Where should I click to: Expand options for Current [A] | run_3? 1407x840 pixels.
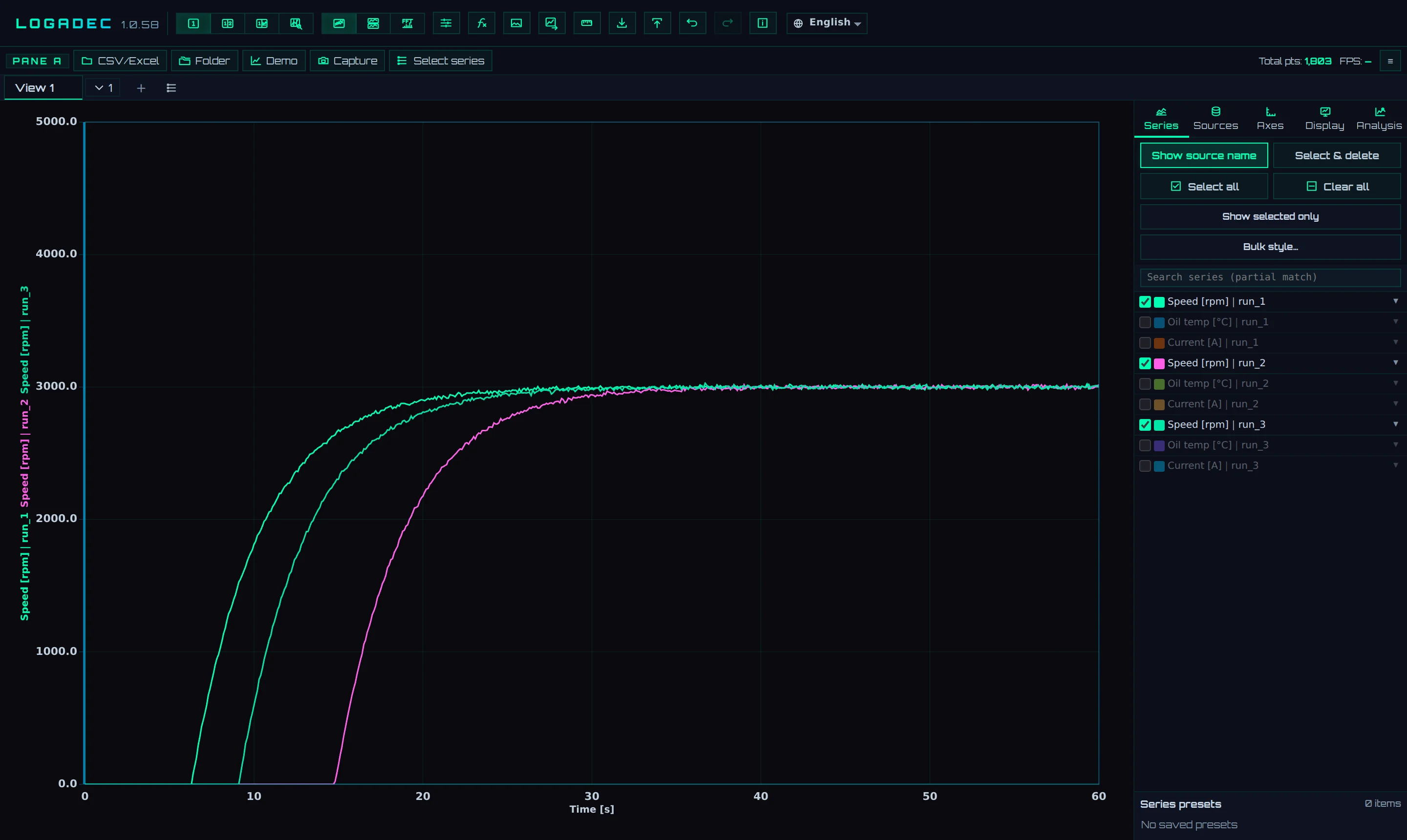tap(1396, 465)
